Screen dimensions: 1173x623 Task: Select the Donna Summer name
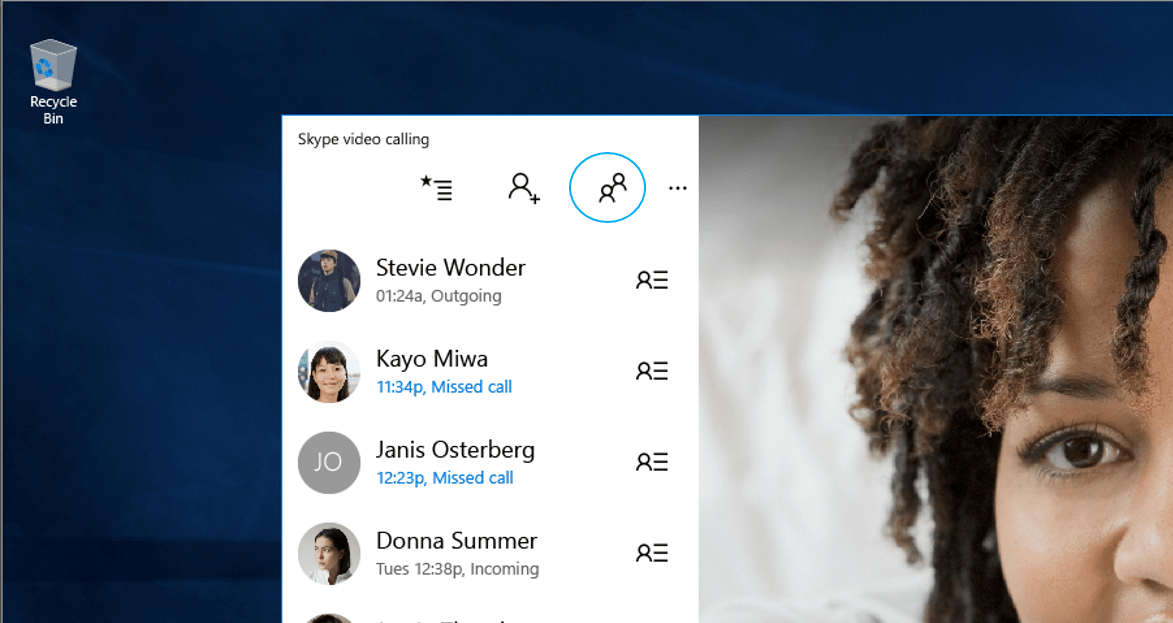click(456, 541)
